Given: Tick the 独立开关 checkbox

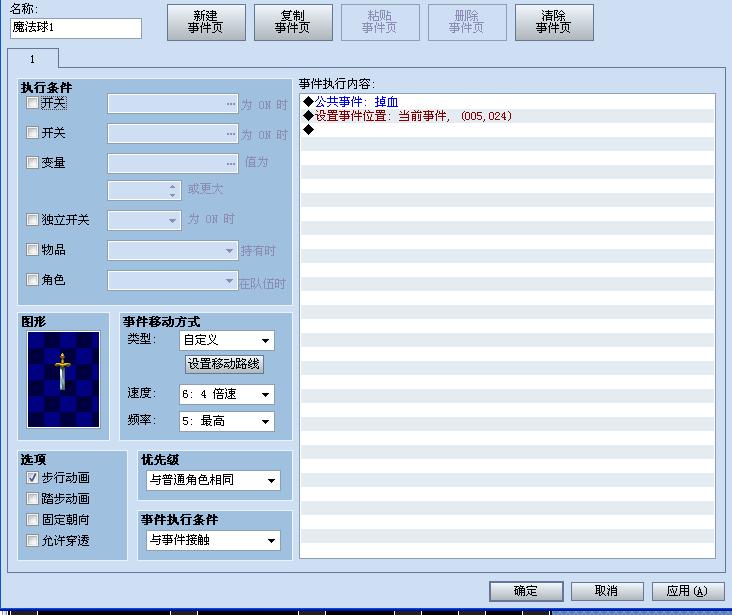Looking at the screenshot, I should pyautogui.click(x=32, y=219).
